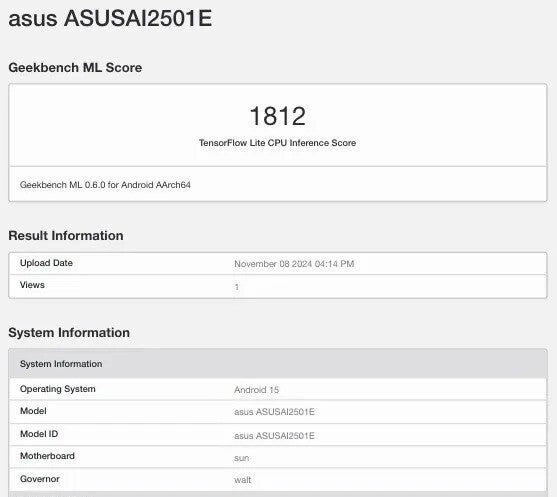The height and width of the screenshot is (497, 557).
Task: Select the Views count value 1
Action: point(237,287)
